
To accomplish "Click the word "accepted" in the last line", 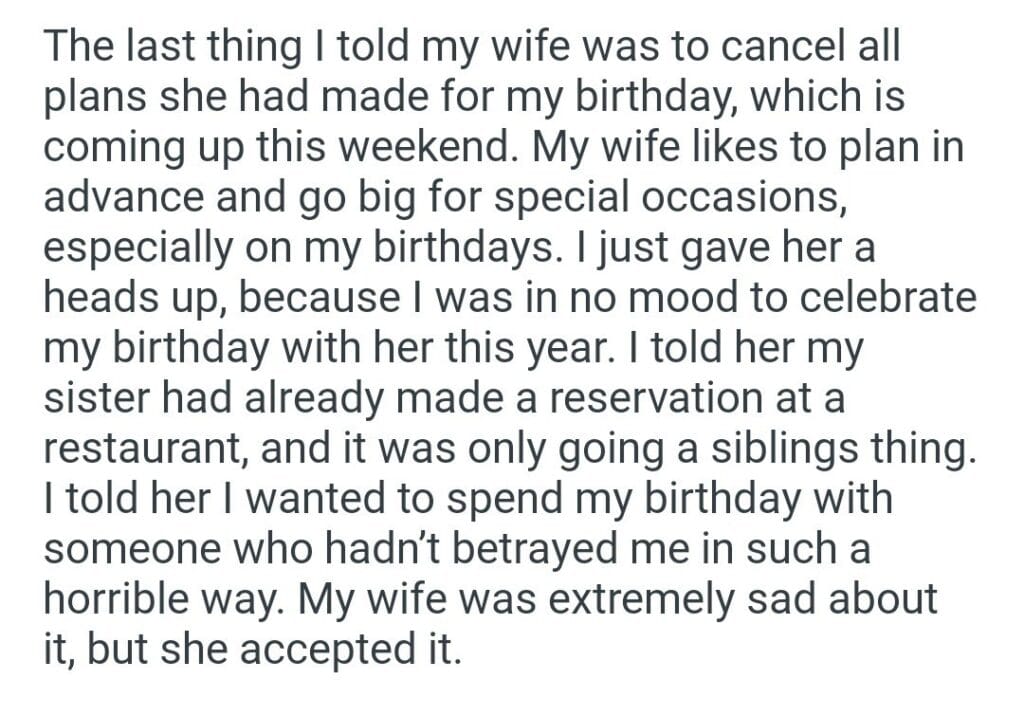I will pos(324,650).
